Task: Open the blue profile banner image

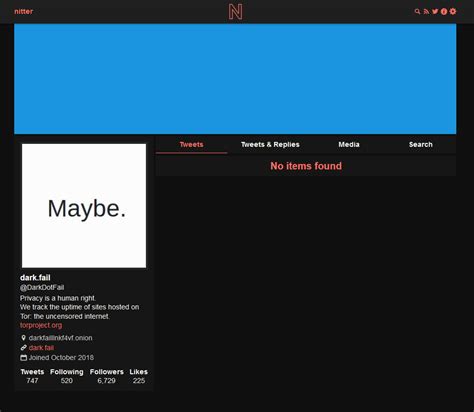Action: pyautogui.click(x=235, y=79)
